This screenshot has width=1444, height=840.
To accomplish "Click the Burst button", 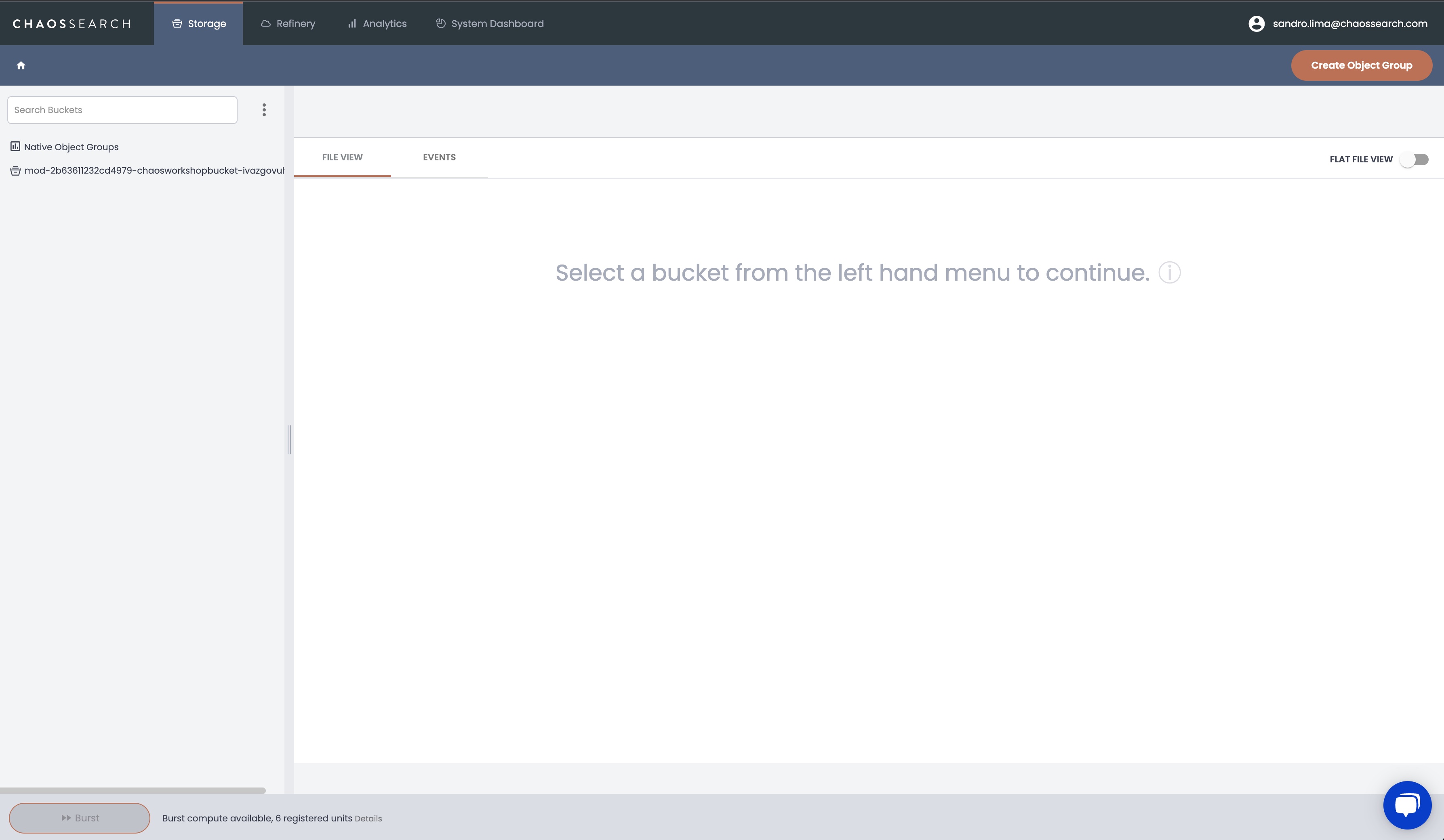I will (x=80, y=818).
